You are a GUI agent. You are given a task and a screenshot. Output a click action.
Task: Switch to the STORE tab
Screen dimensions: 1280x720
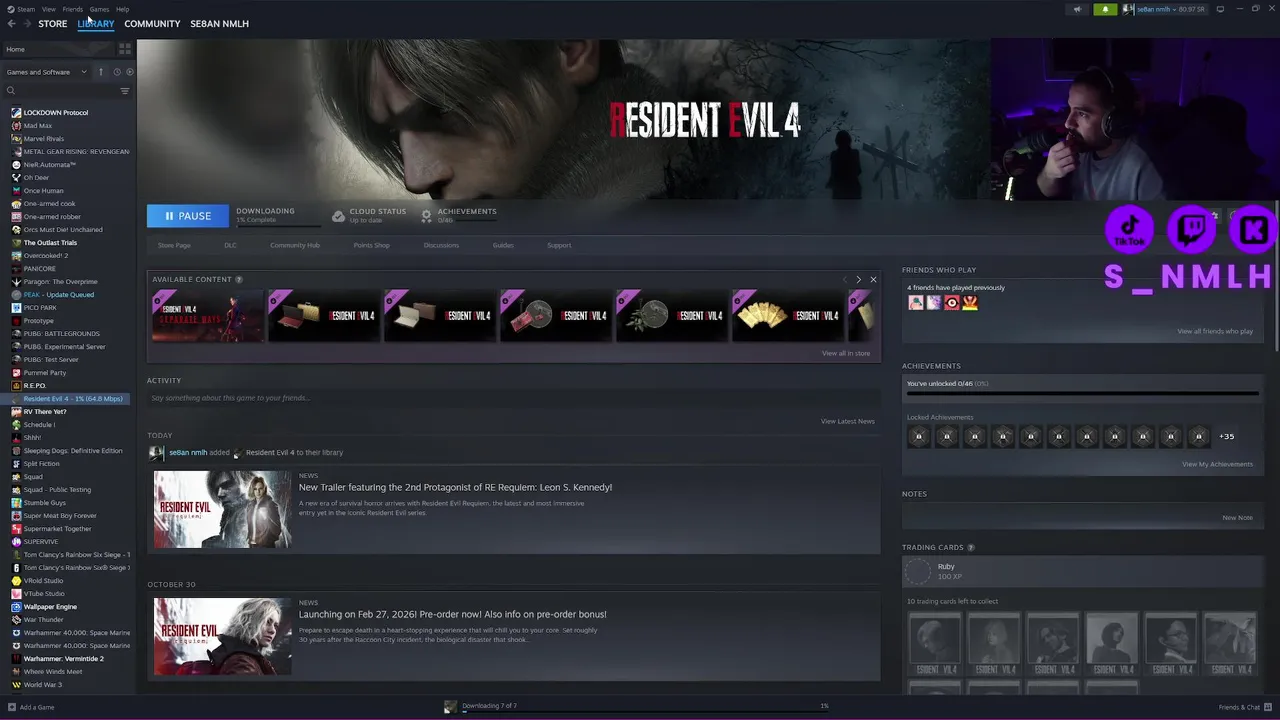point(53,24)
